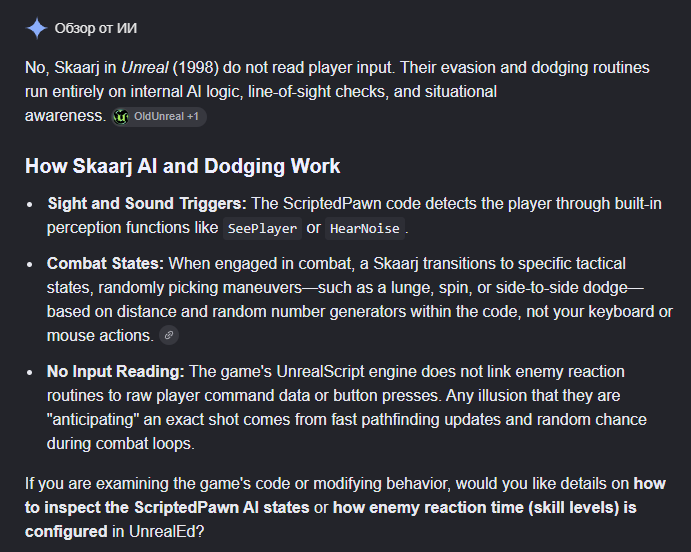This screenshot has height=552, width=691.
Task: Select the SeePlayer code snippet
Action: click(262, 228)
